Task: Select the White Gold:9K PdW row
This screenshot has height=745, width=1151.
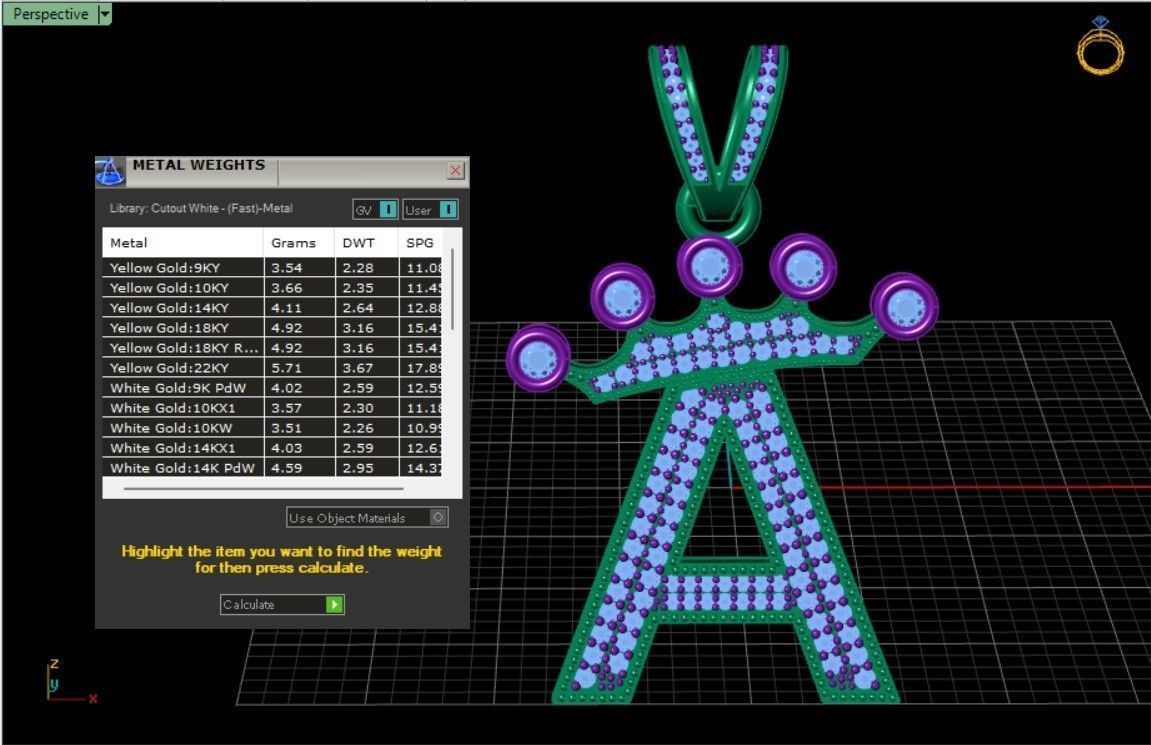Action: point(272,388)
